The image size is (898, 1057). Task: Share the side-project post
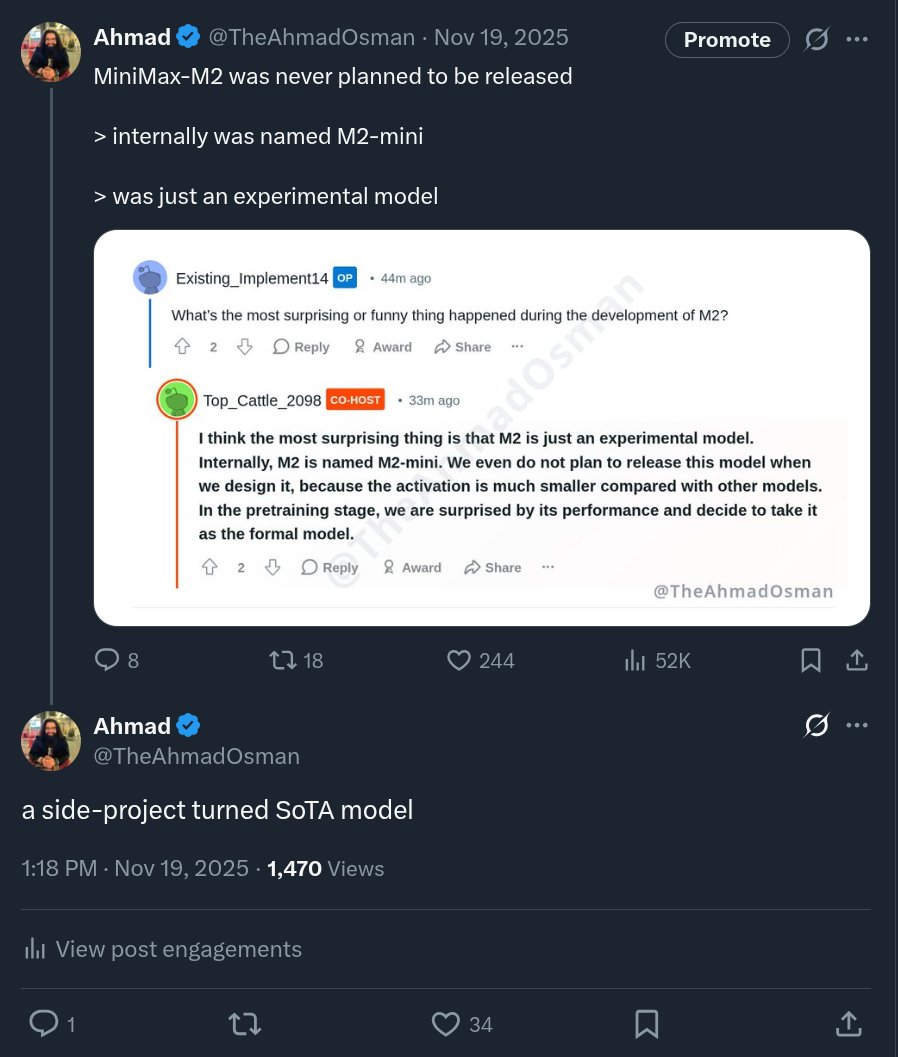(847, 1024)
